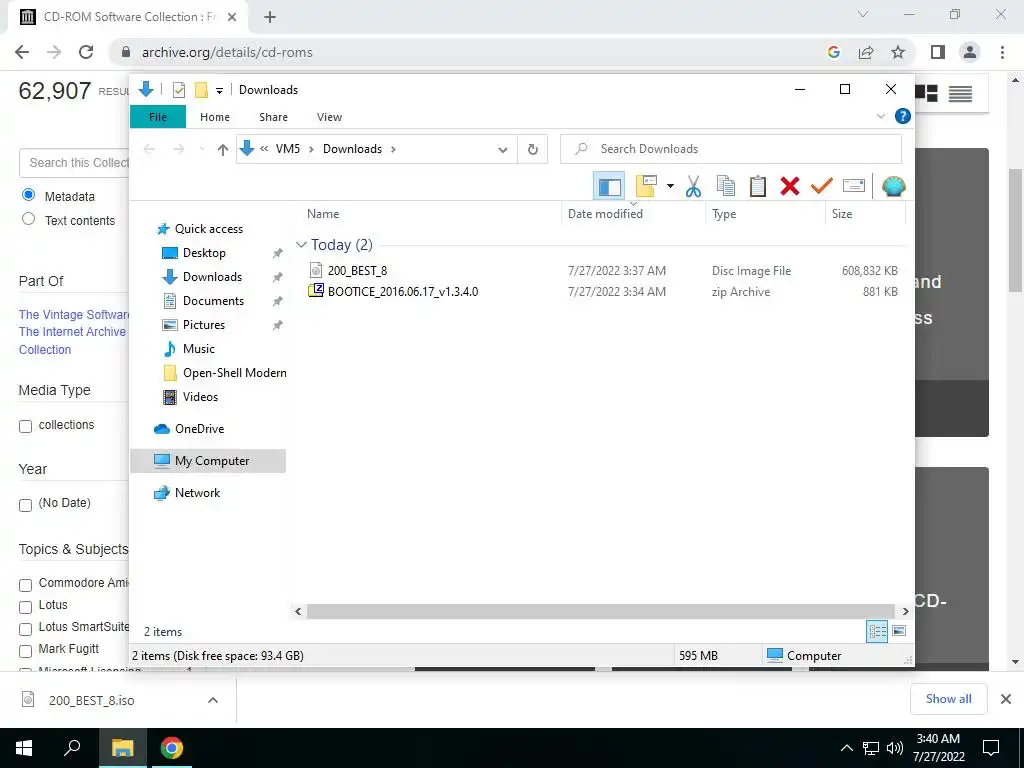
Task: Check the Mark Fugitt checkbox
Action: pyautogui.click(x=25, y=651)
